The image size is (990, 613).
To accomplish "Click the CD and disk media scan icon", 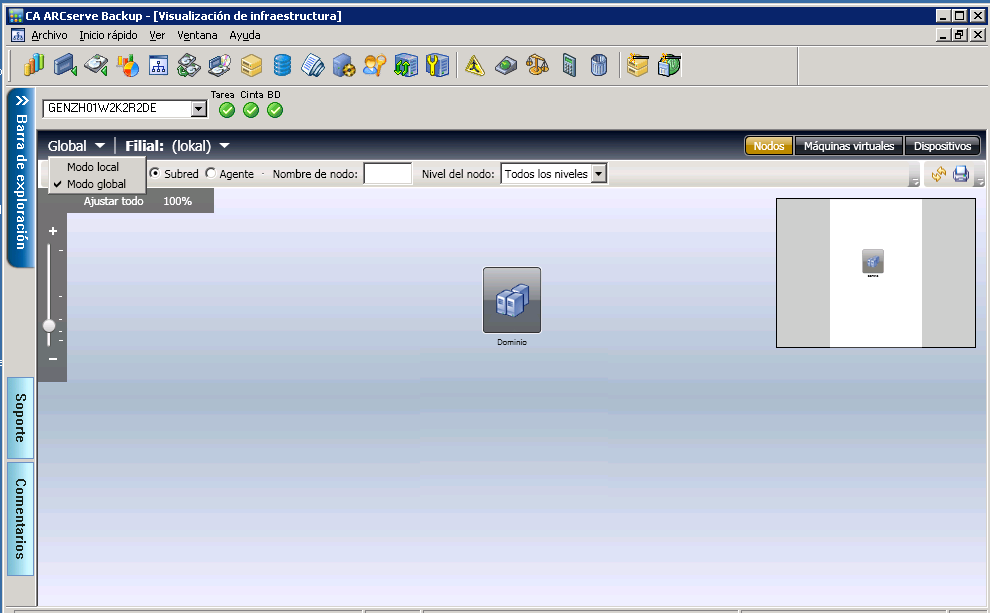I will 220,65.
